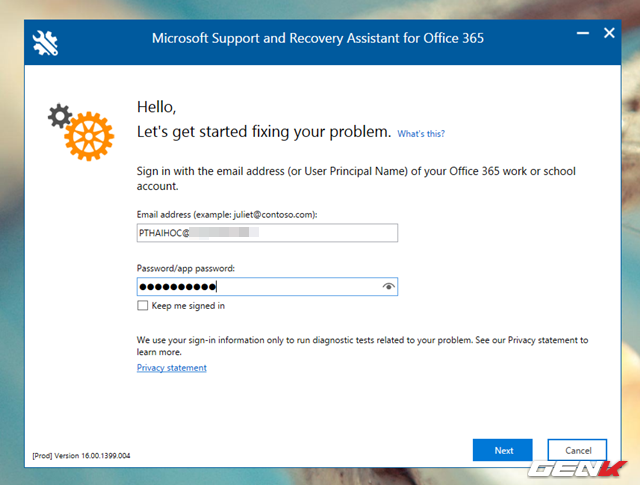Focus the Email address input field
The image size is (640, 485).
[x=267, y=233]
